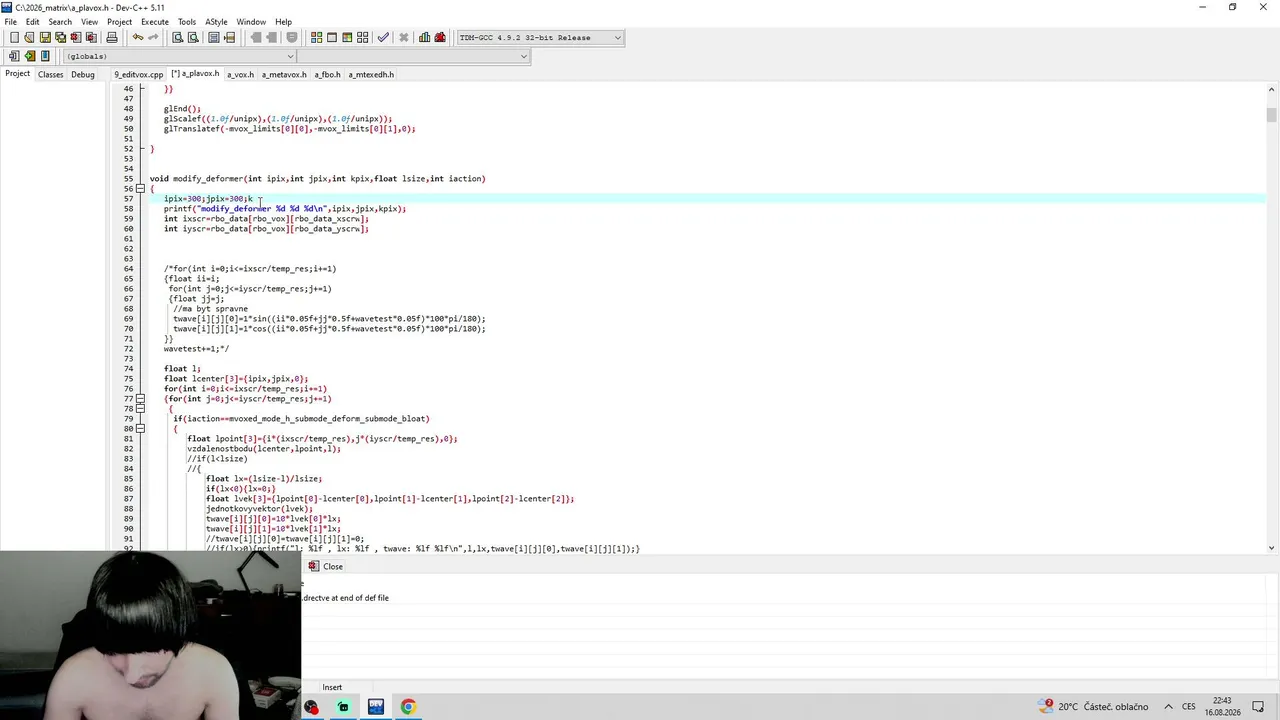Image resolution: width=1280 pixels, height=720 pixels.
Task: Switch to the a_vox.h tab
Action: [240, 74]
